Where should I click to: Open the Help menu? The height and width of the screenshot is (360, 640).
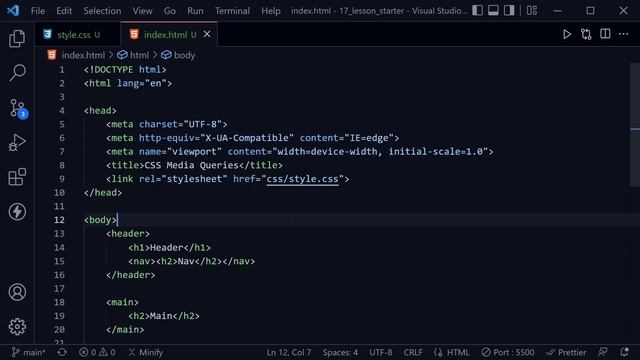271,11
